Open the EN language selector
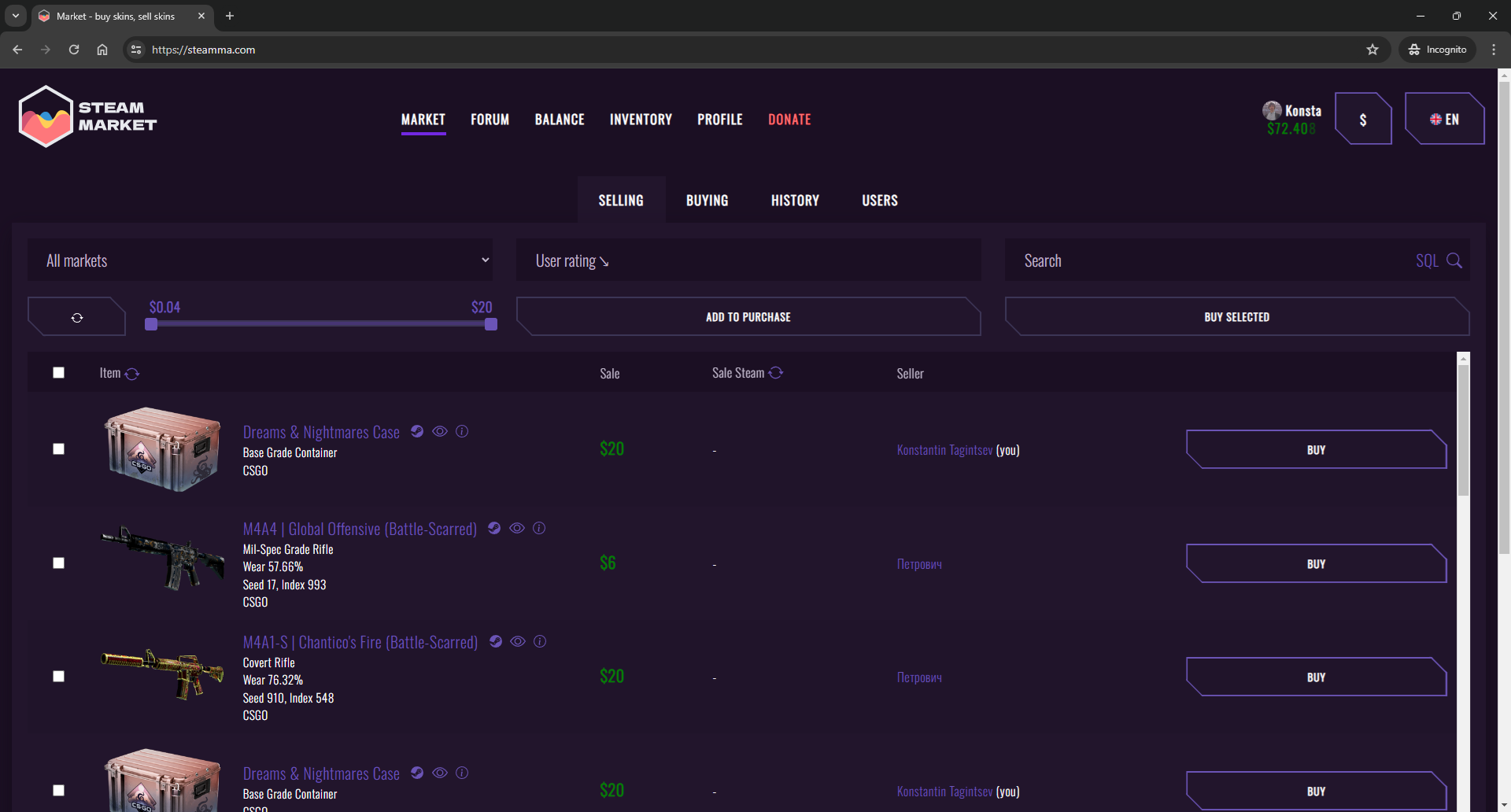Viewport: 1511px width, 812px height. (x=1444, y=120)
